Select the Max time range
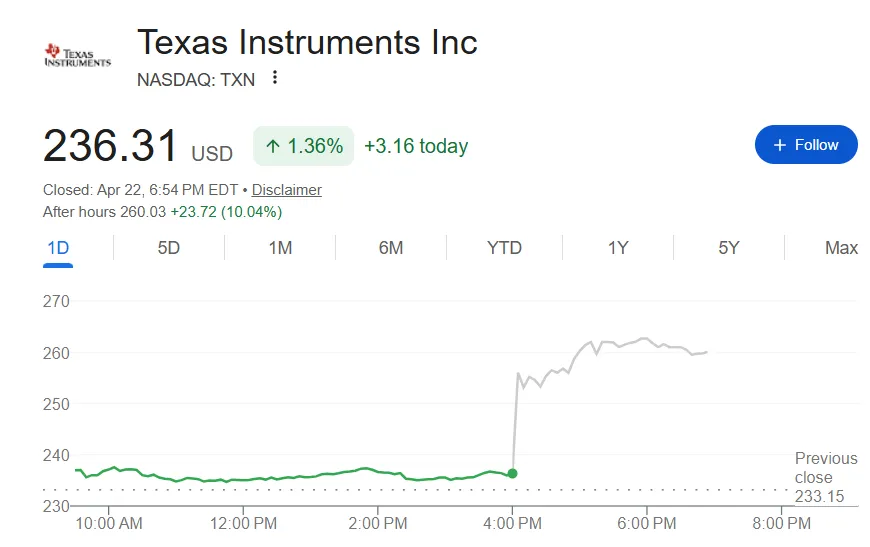870x547 pixels. click(841, 248)
